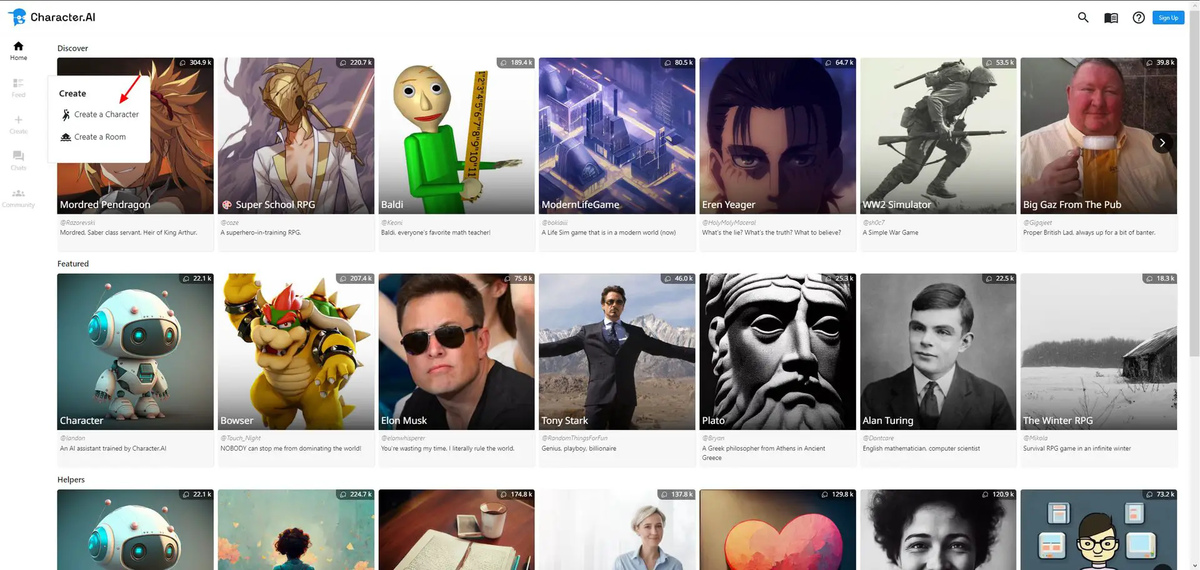Image resolution: width=1200 pixels, height=570 pixels.
Task: Click creator name @Rozarevski
Action: pos(76,222)
